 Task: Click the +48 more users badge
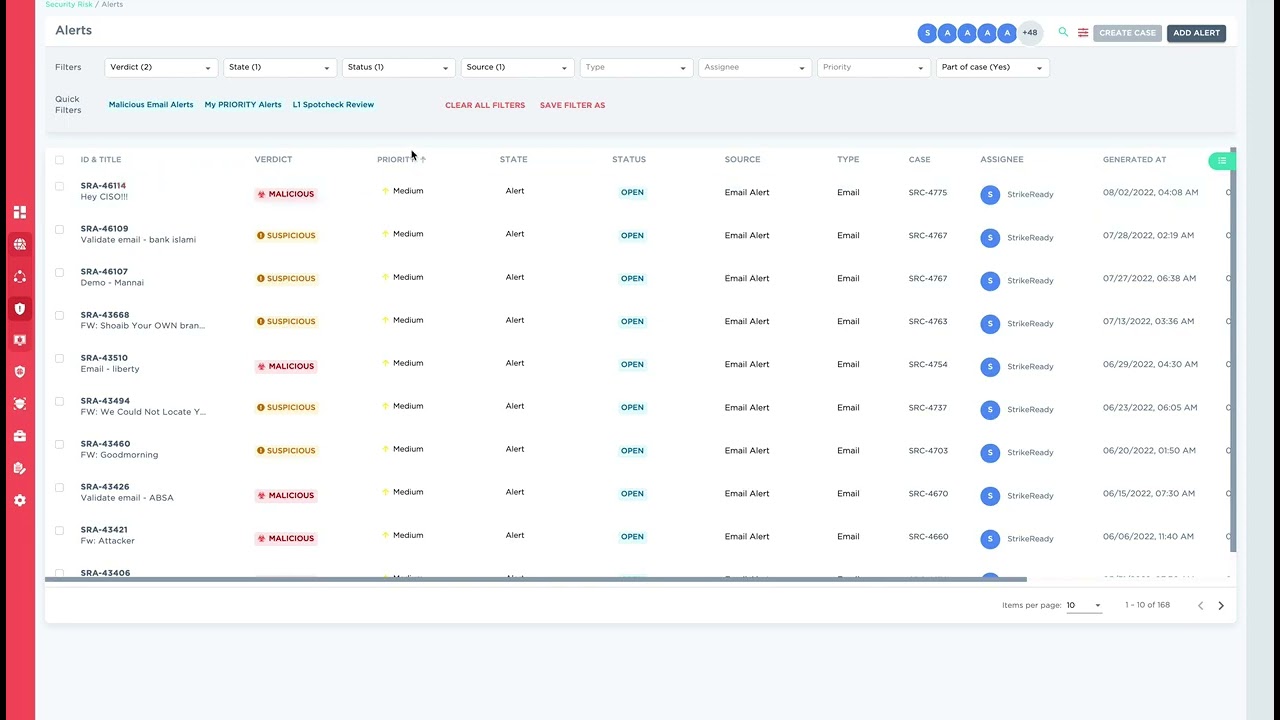pyautogui.click(x=1029, y=33)
